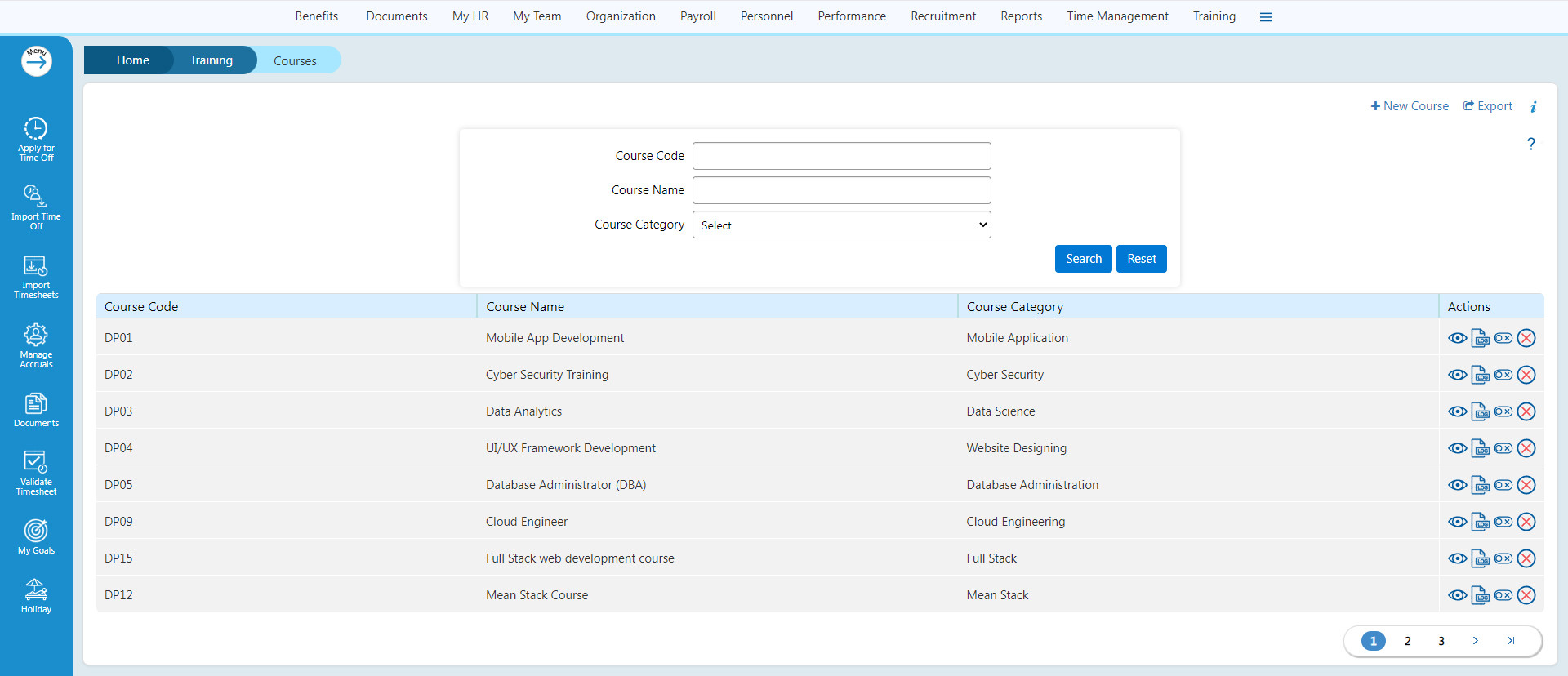Expand the sidebar using the Menu arrow

[x=37, y=61]
